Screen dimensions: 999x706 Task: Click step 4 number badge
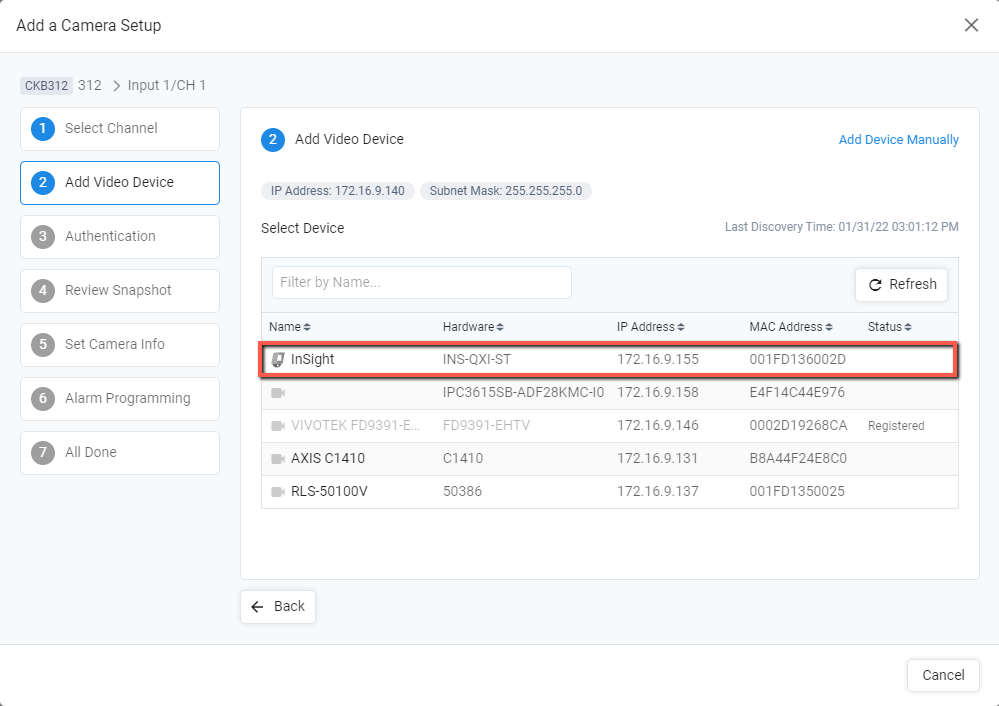(x=43, y=291)
